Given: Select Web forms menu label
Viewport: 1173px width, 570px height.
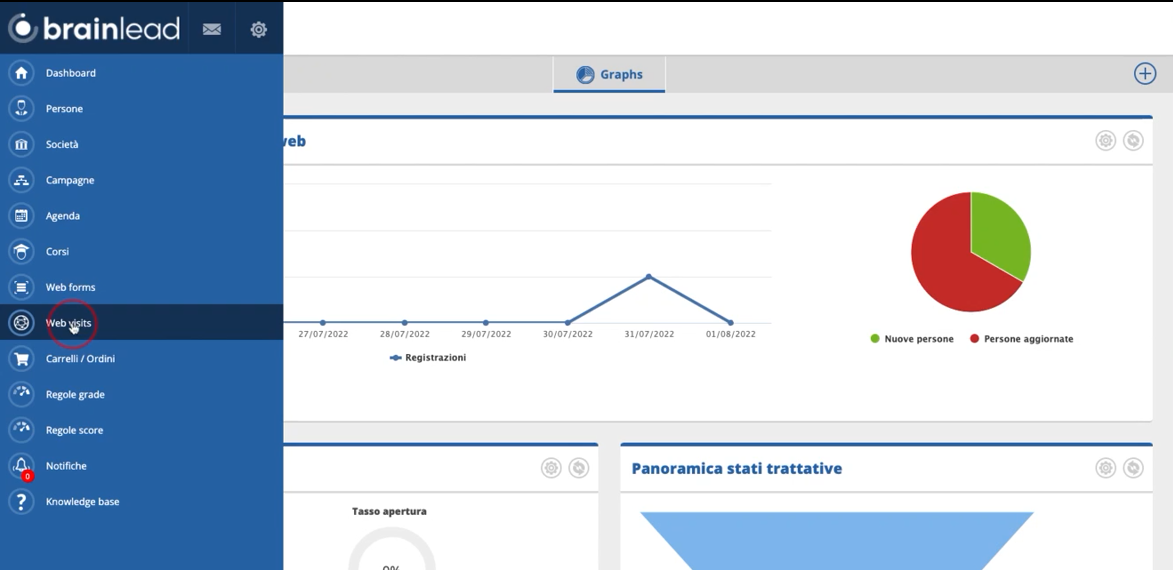Looking at the screenshot, I should [x=70, y=287].
